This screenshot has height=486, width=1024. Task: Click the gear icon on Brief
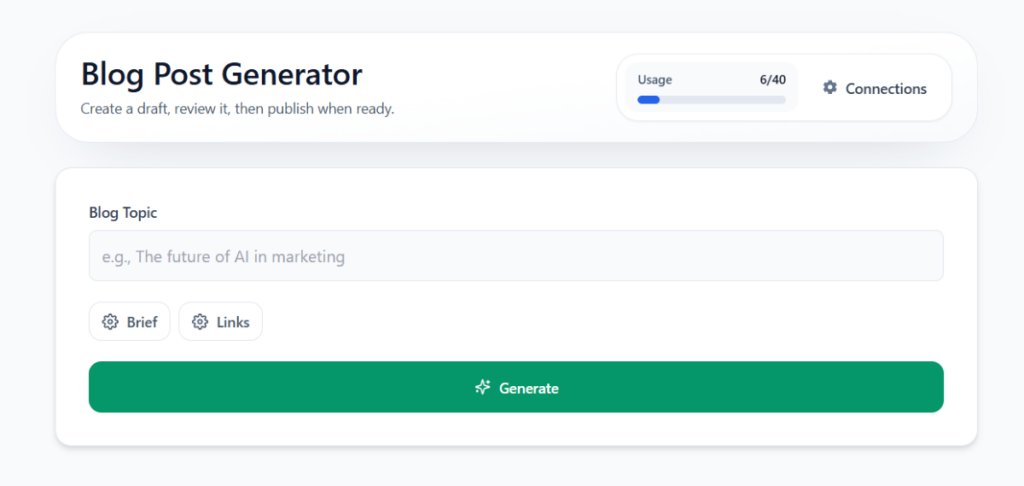click(x=110, y=322)
